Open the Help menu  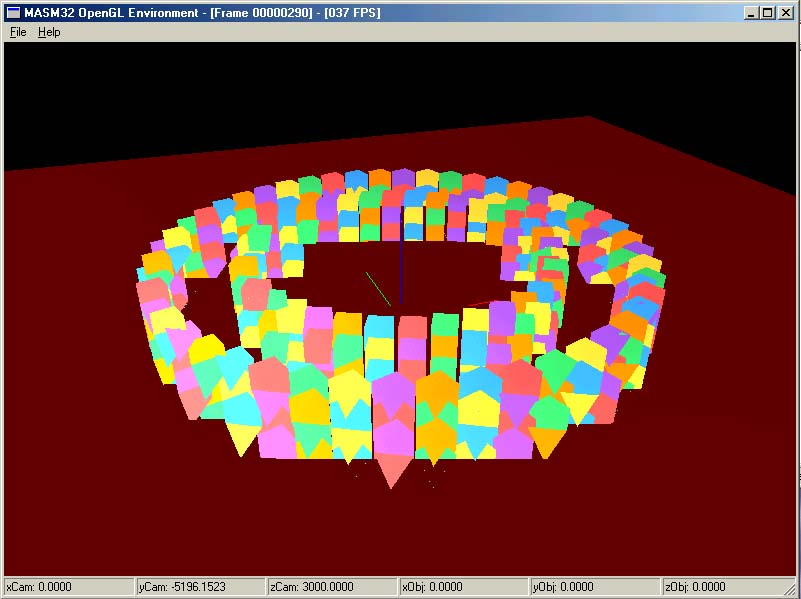pyautogui.click(x=49, y=32)
